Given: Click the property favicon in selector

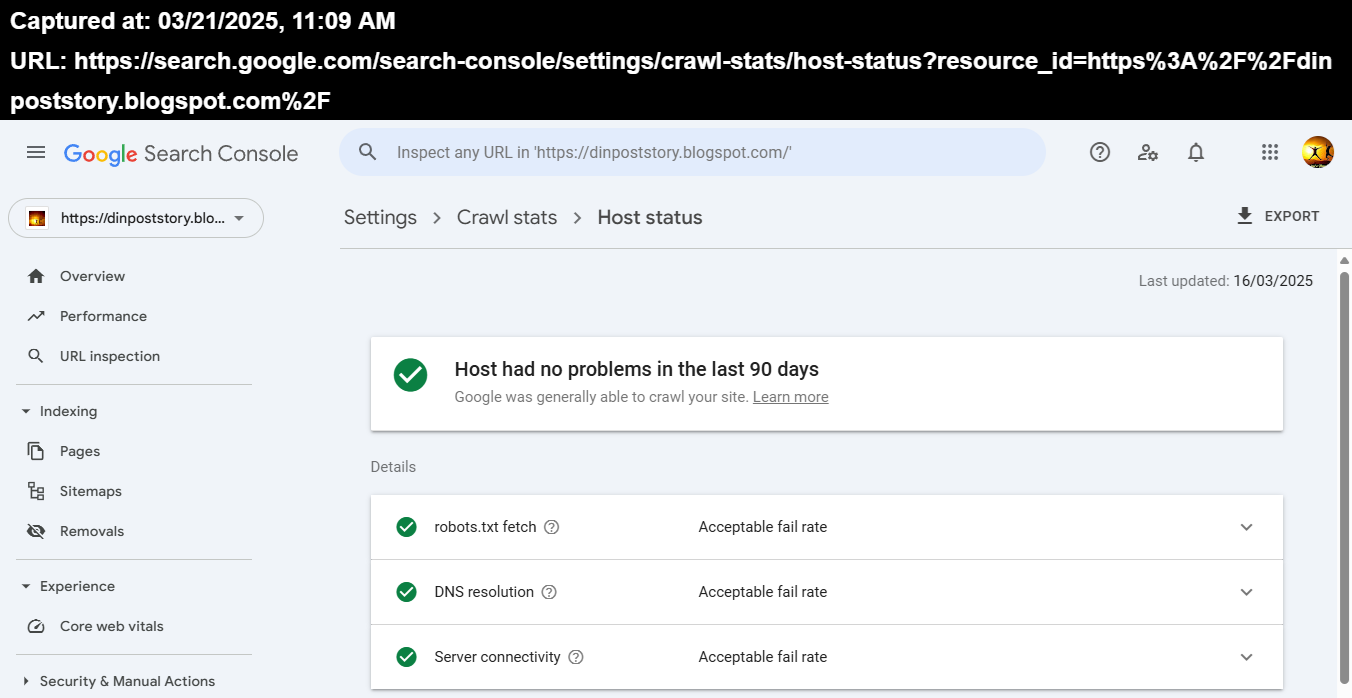Looking at the screenshot, I should coord(37,218).
